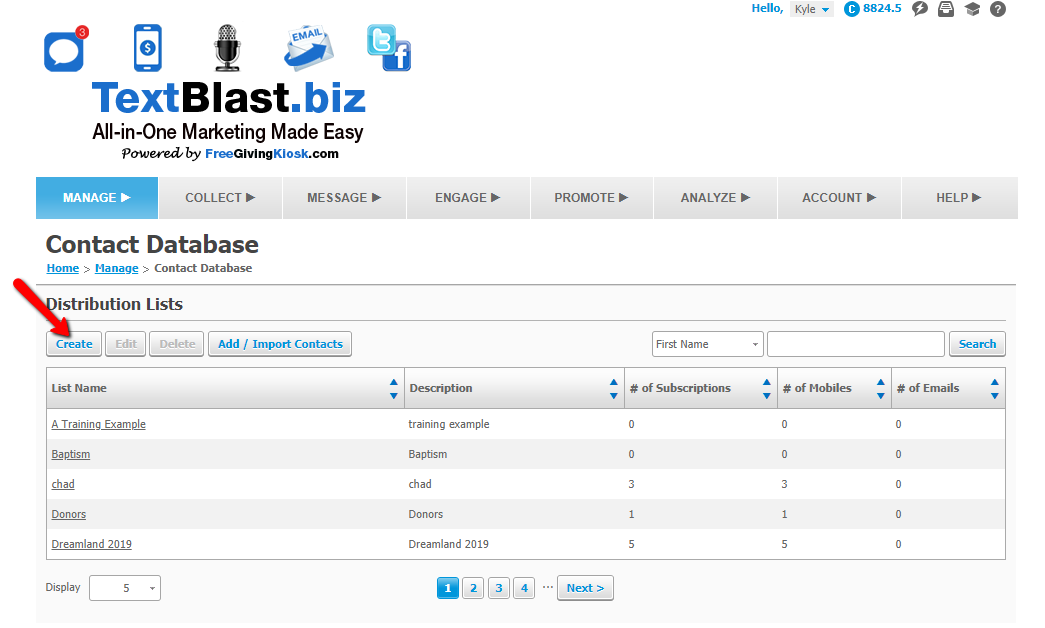Image resolution: width=1045 pixels, height=628 pixels.
Task: Sort by # of Subscriptions arrows
Action: 766,389
